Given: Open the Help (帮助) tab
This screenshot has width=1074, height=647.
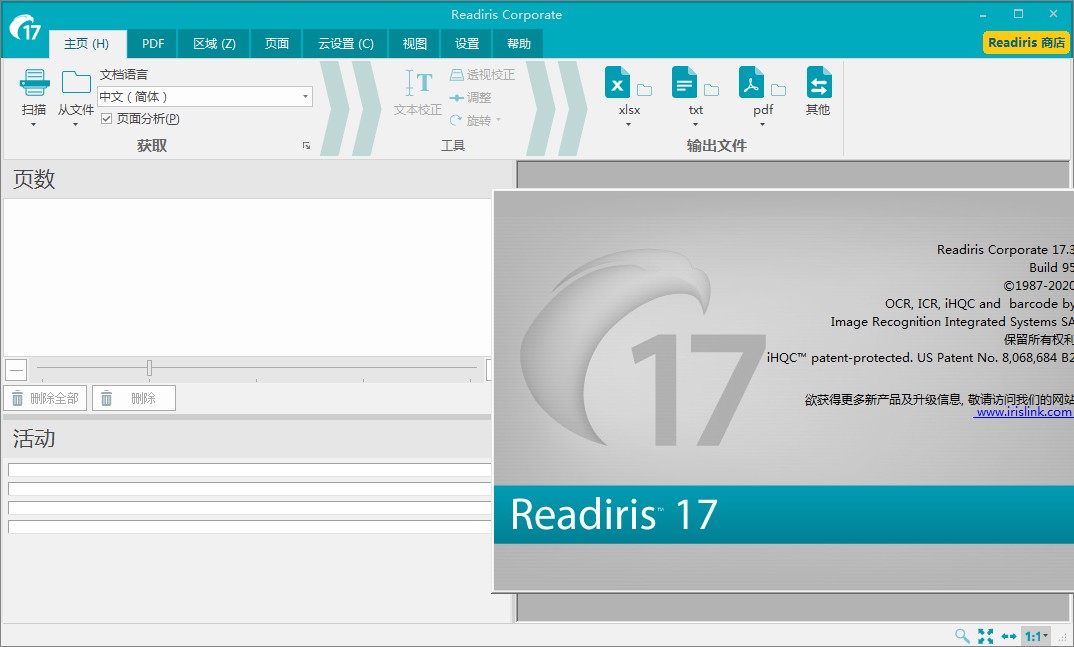Looking at the screenshot, I should click(519, 44).
